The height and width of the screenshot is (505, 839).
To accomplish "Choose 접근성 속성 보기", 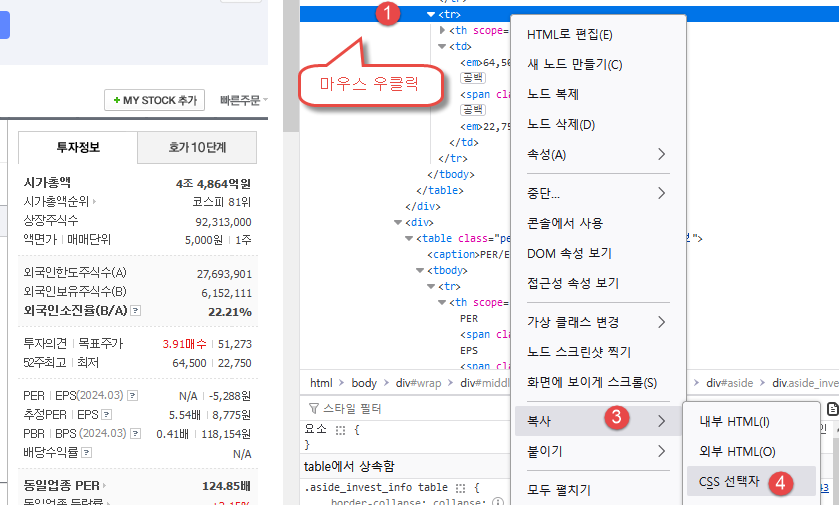I will pos(598,283).
